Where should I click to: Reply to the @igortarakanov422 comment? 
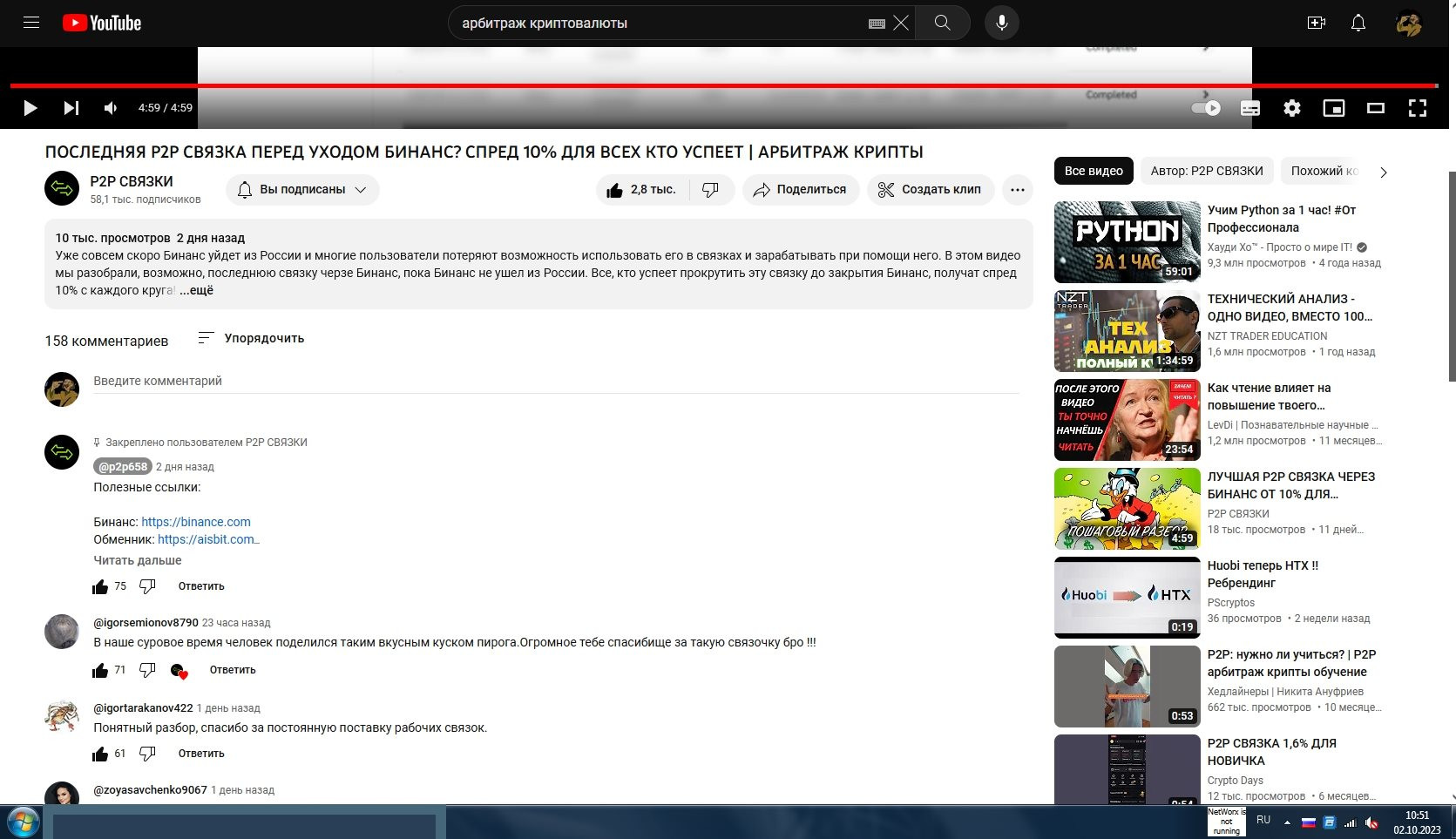pyautogui.click(x=201, y=754)
